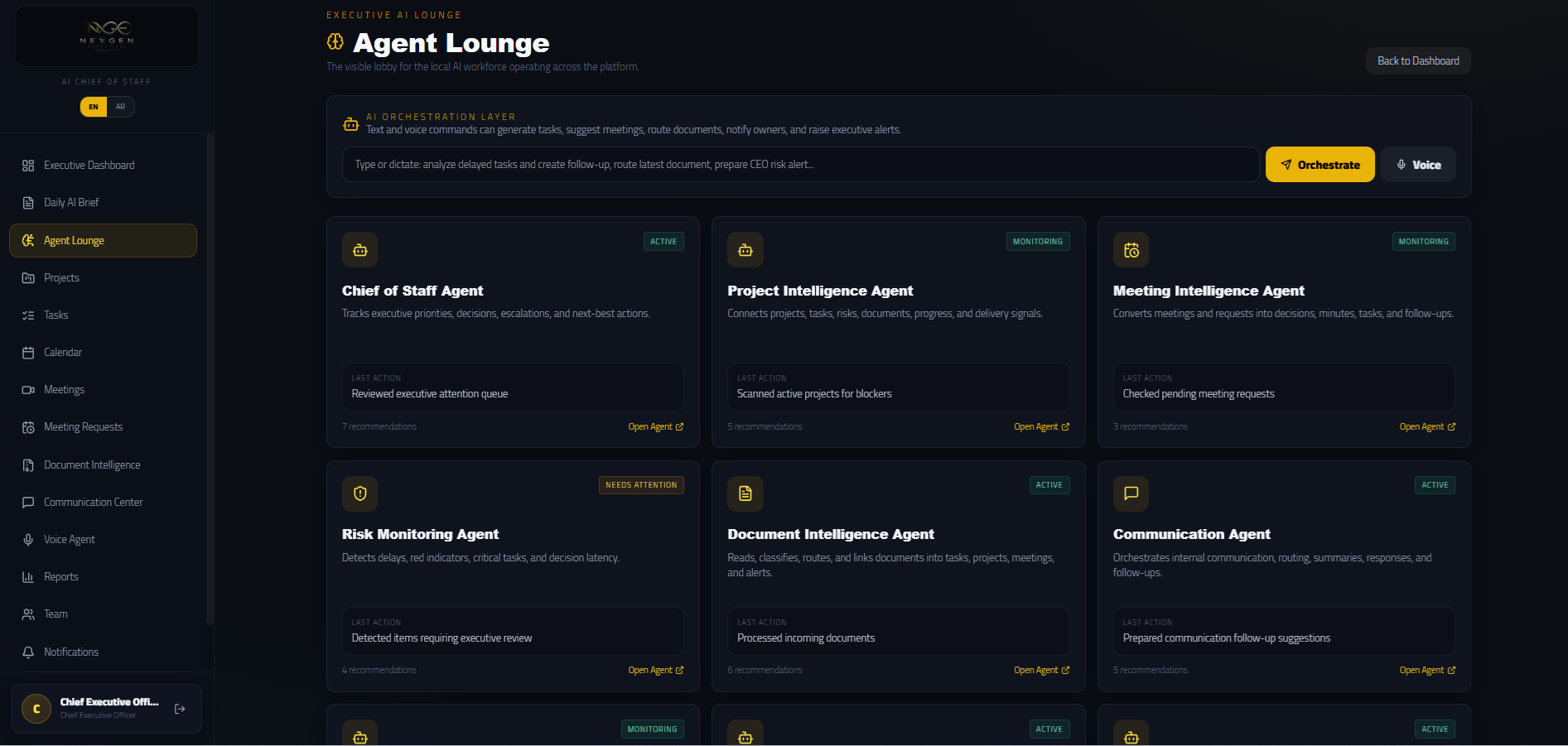Image resolution: width=1568 pixels, height=746 pixels.
Task: Click the Communication Agent chat bubble icon
Action: click(1131, 493)
